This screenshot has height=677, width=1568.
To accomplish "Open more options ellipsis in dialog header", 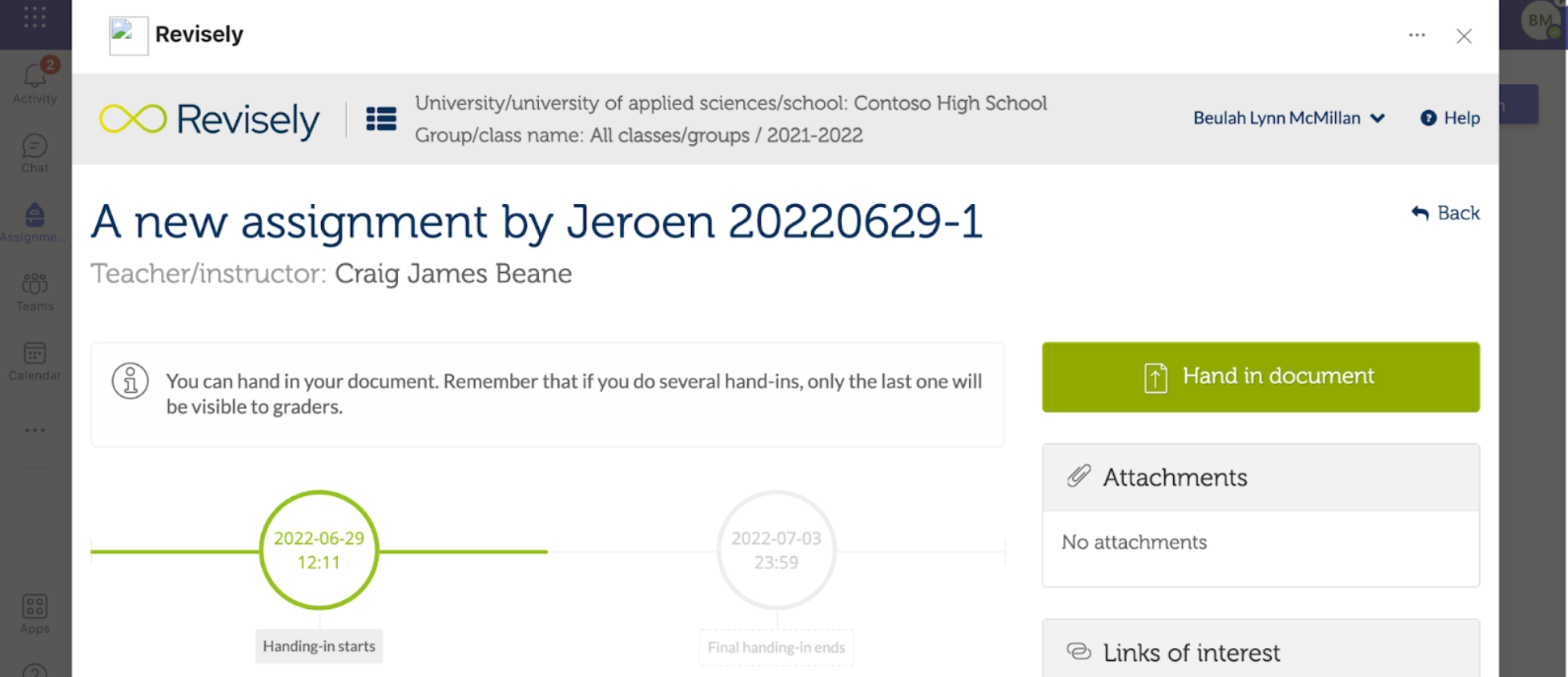I will click(x=1417, y=35).
